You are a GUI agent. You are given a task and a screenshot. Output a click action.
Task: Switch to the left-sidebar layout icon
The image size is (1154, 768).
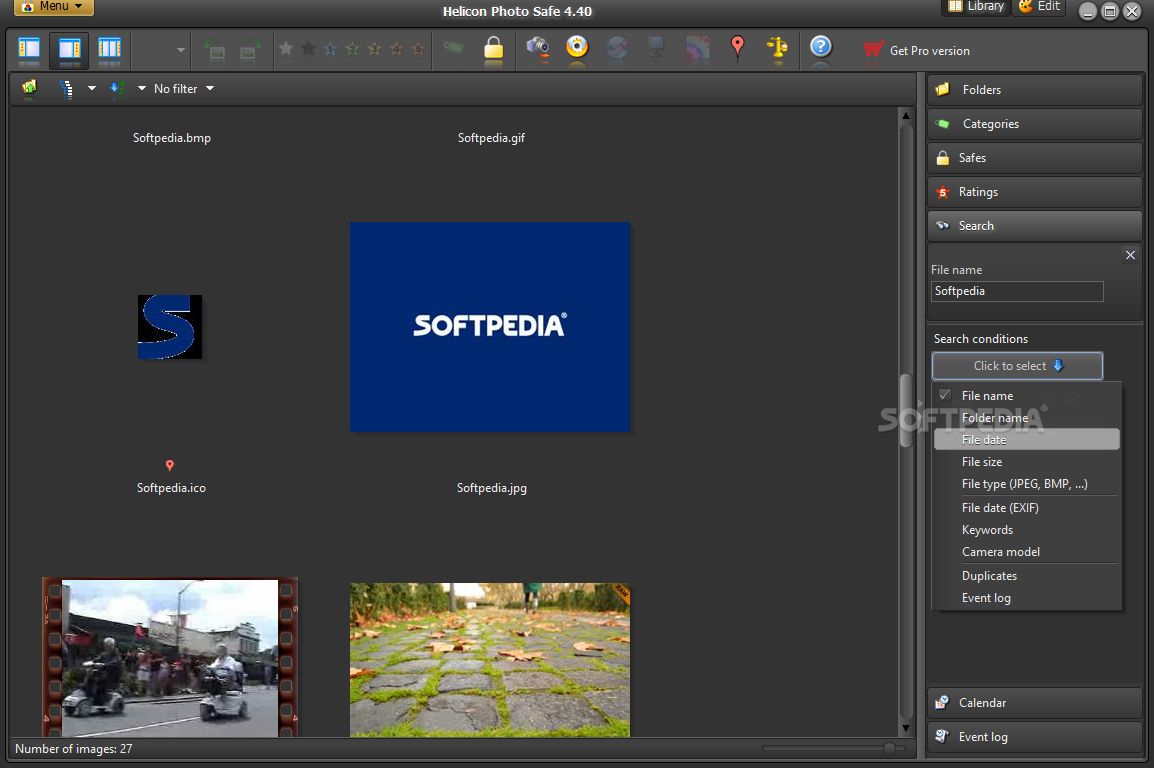[x=29, y=49]
